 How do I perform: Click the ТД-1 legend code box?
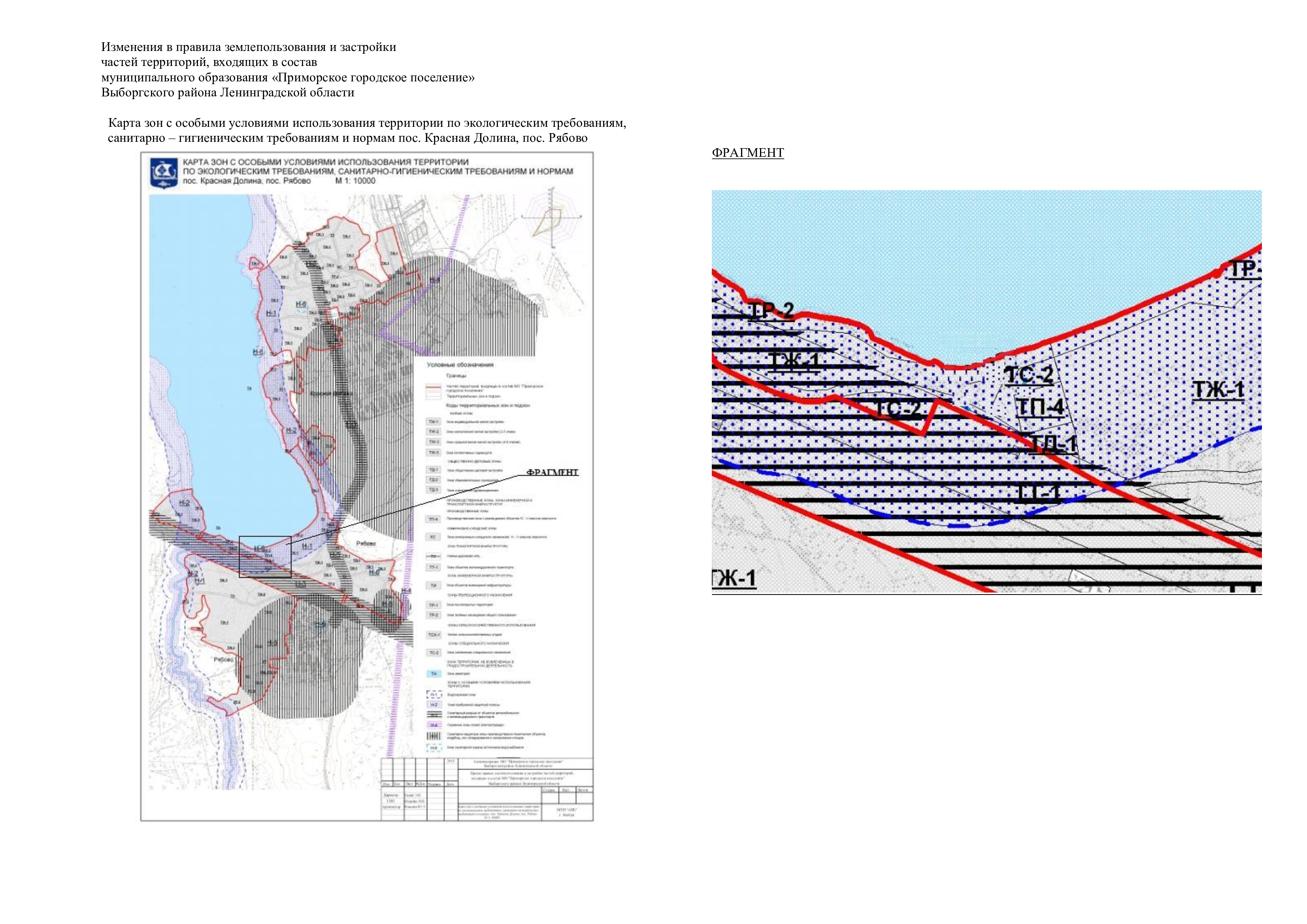click(x=433, y=470)
